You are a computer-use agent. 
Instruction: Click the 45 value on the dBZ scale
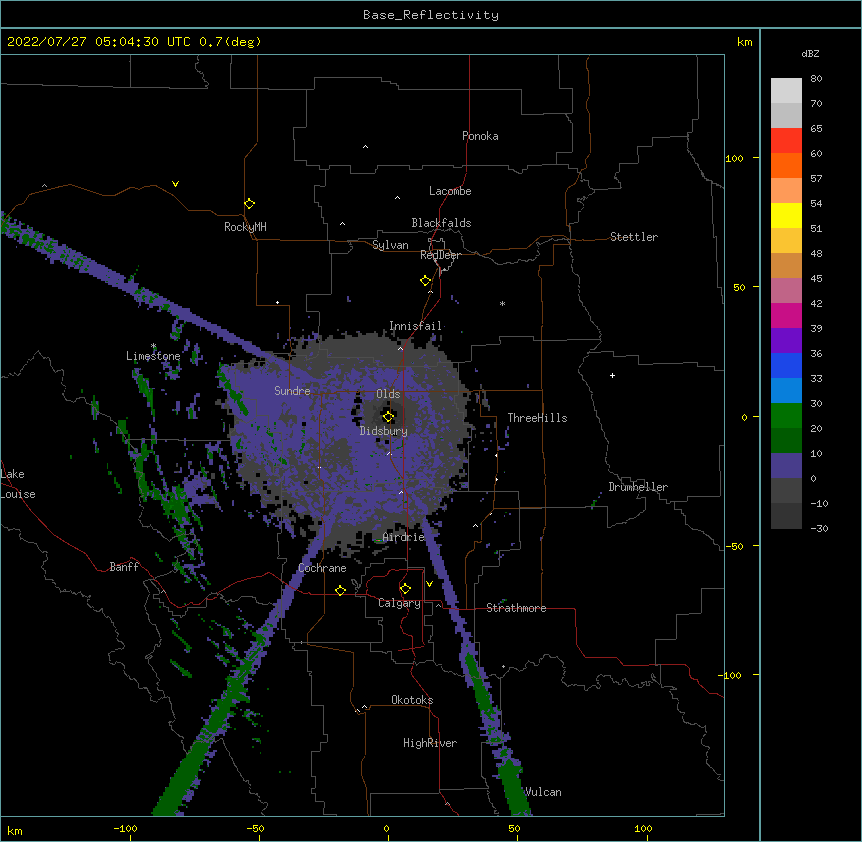coord(816,279)
